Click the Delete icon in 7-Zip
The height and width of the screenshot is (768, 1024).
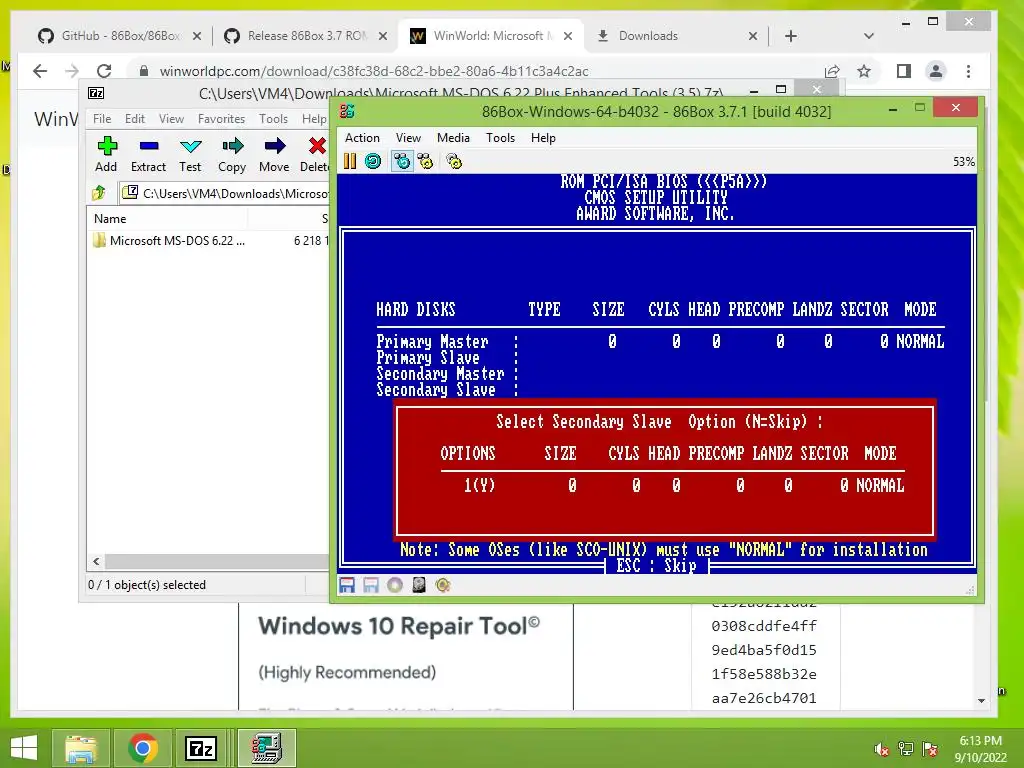[x=315, y=155]
